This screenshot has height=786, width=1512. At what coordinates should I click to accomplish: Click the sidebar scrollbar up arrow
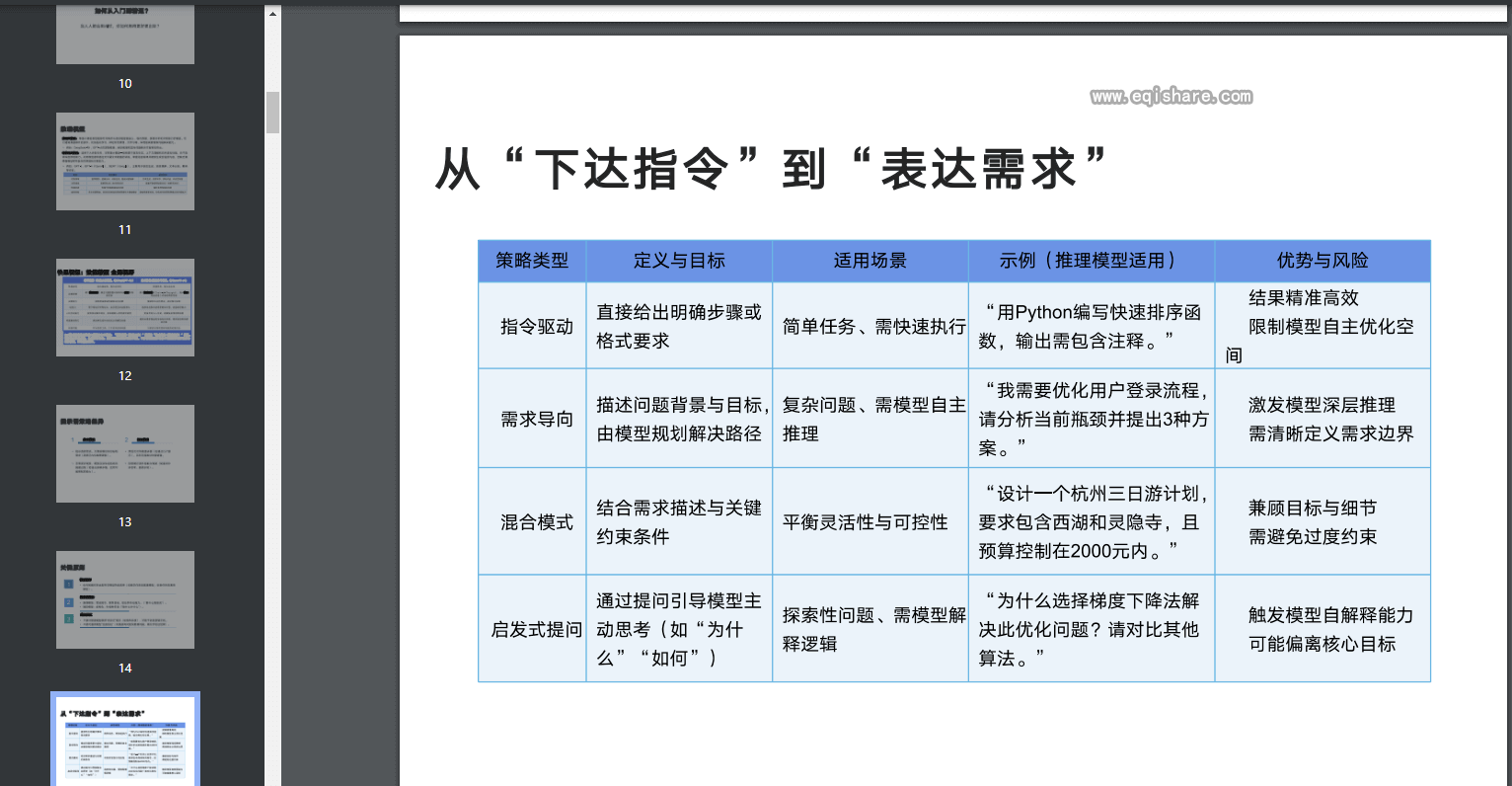pos(273,13)
